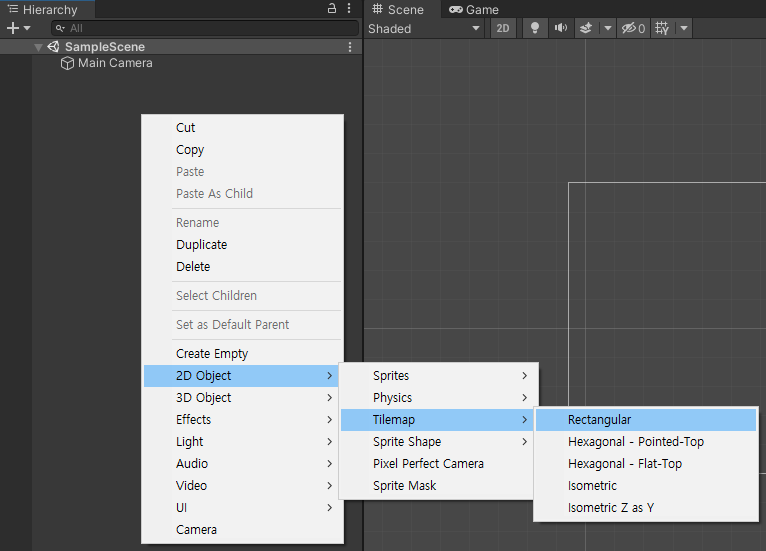766x551 pixels.
Task: Choose Camera from the context menu
Action: click(x=242, y=530)
